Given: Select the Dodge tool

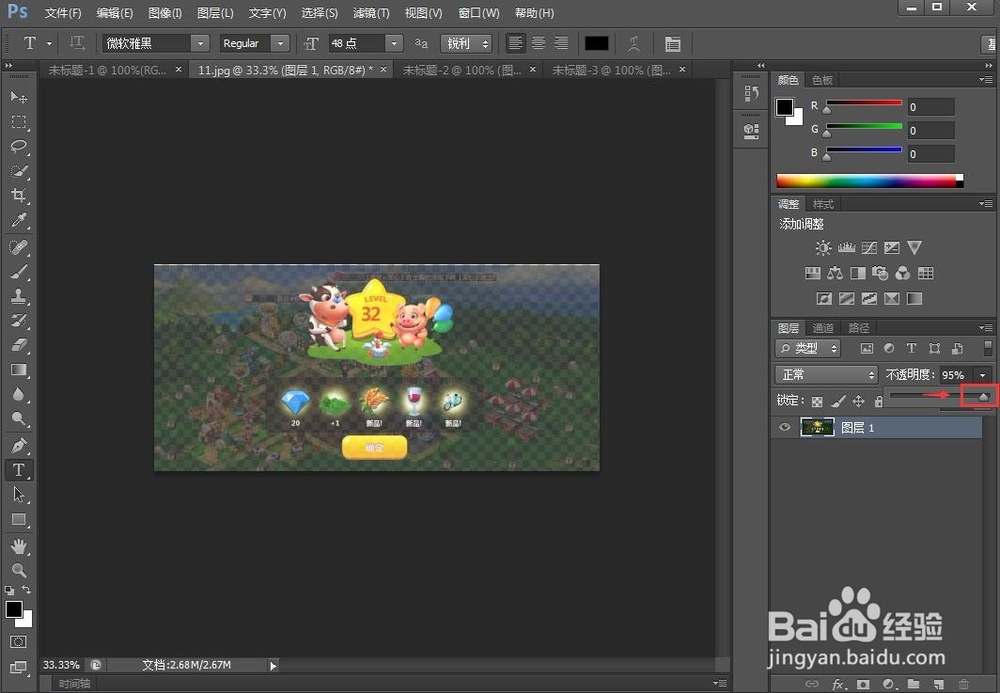Looking at the screenshot, I should (18, 419).
